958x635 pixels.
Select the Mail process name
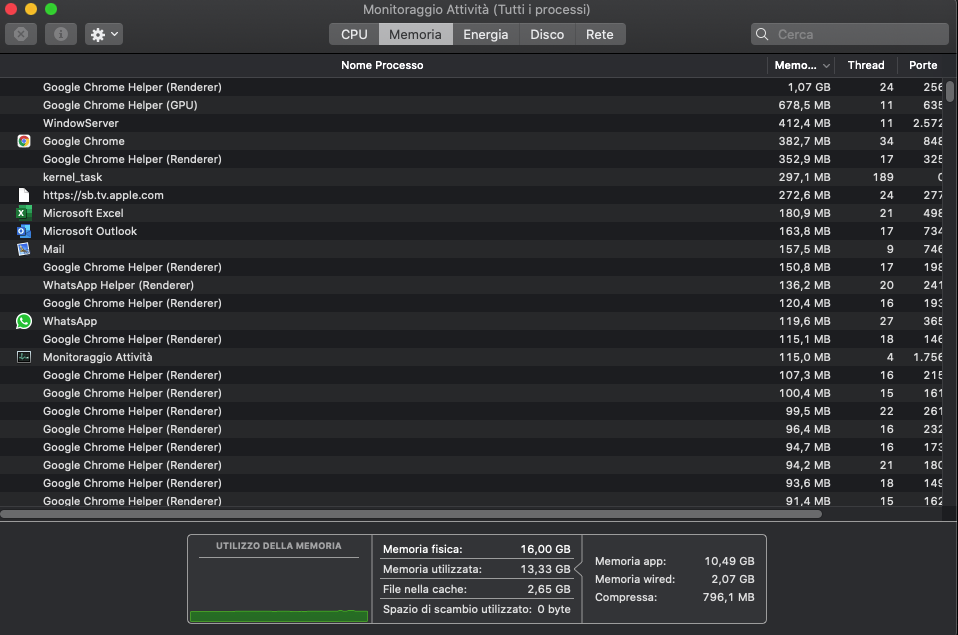click(54, 249)
